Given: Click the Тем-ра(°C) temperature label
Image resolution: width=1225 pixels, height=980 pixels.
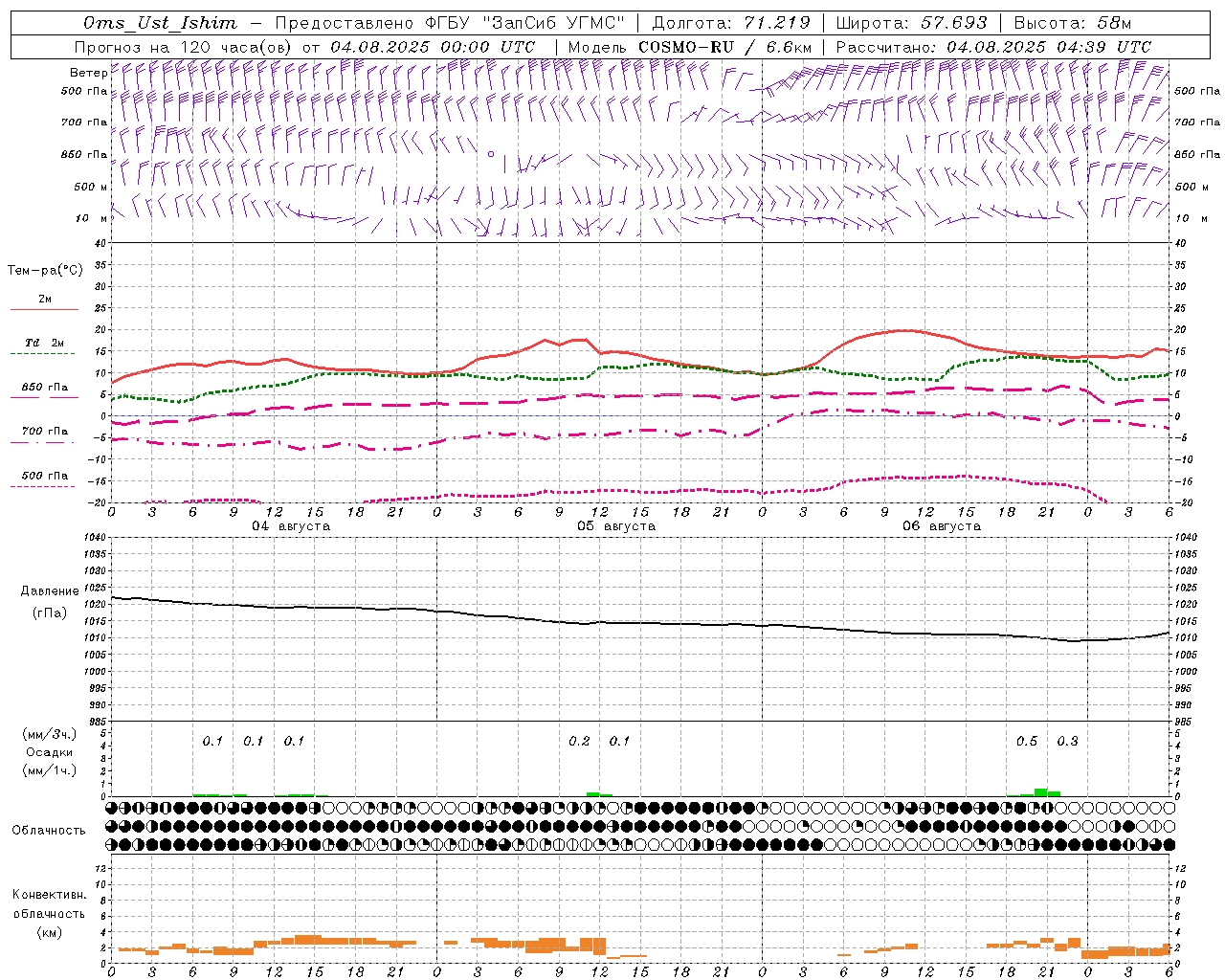Looking at the screenshot, I should [x=45, y=271].
